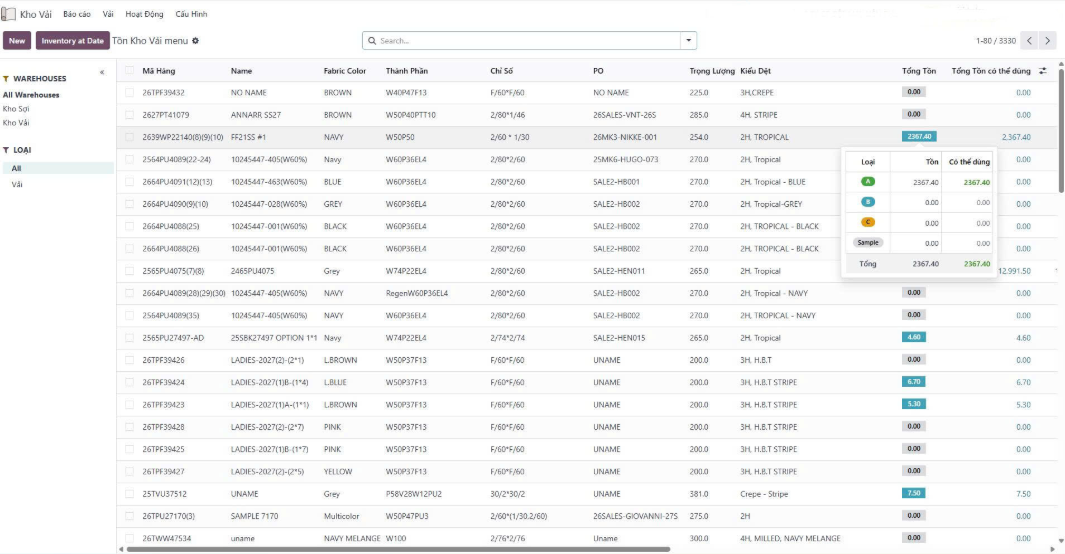Click the New button
Image resolution: width=1065 pixels, height=554 pixels.
click(x=17, y=41)
